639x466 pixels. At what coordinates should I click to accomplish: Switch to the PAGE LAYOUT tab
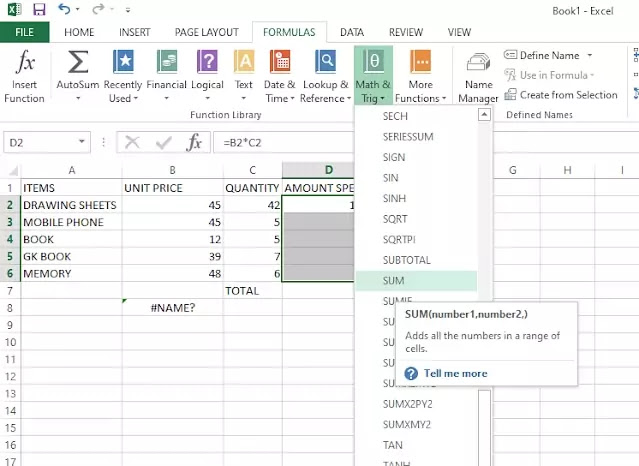pyautogui.click(x=207, y=32)
